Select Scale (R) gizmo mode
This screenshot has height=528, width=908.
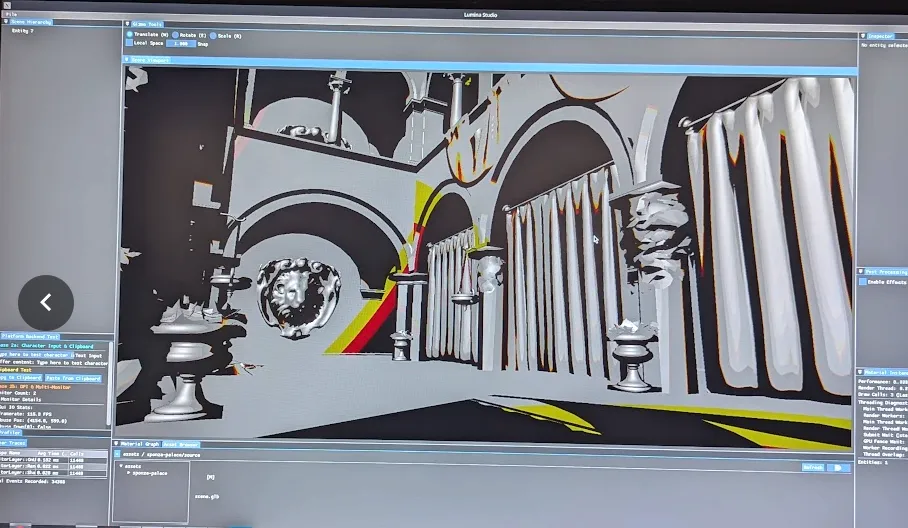click(213, 36)
